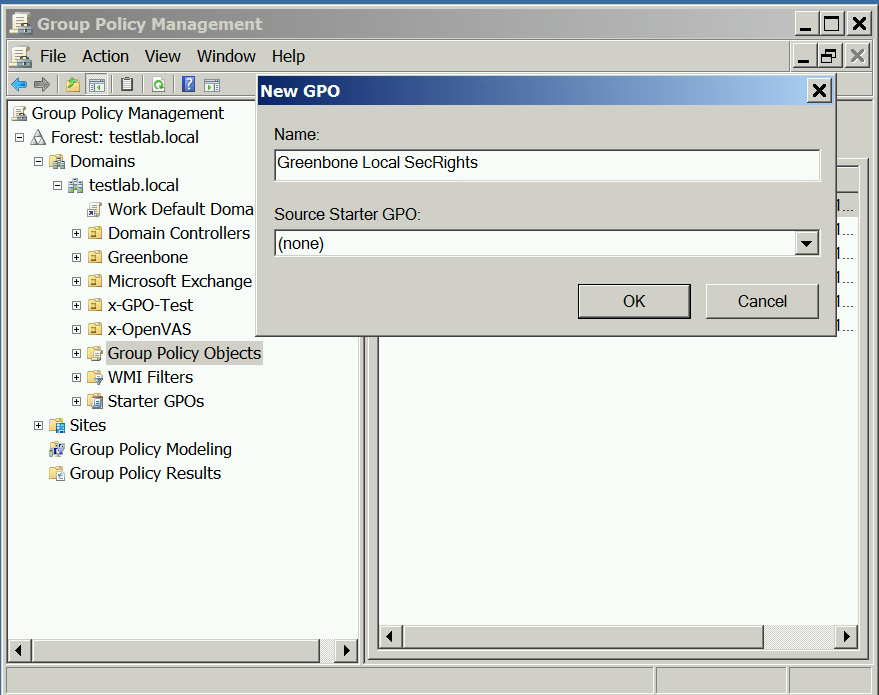Collapse the Forest: testlab.local node
Screen dimensions: 879x695
(20, 137)
